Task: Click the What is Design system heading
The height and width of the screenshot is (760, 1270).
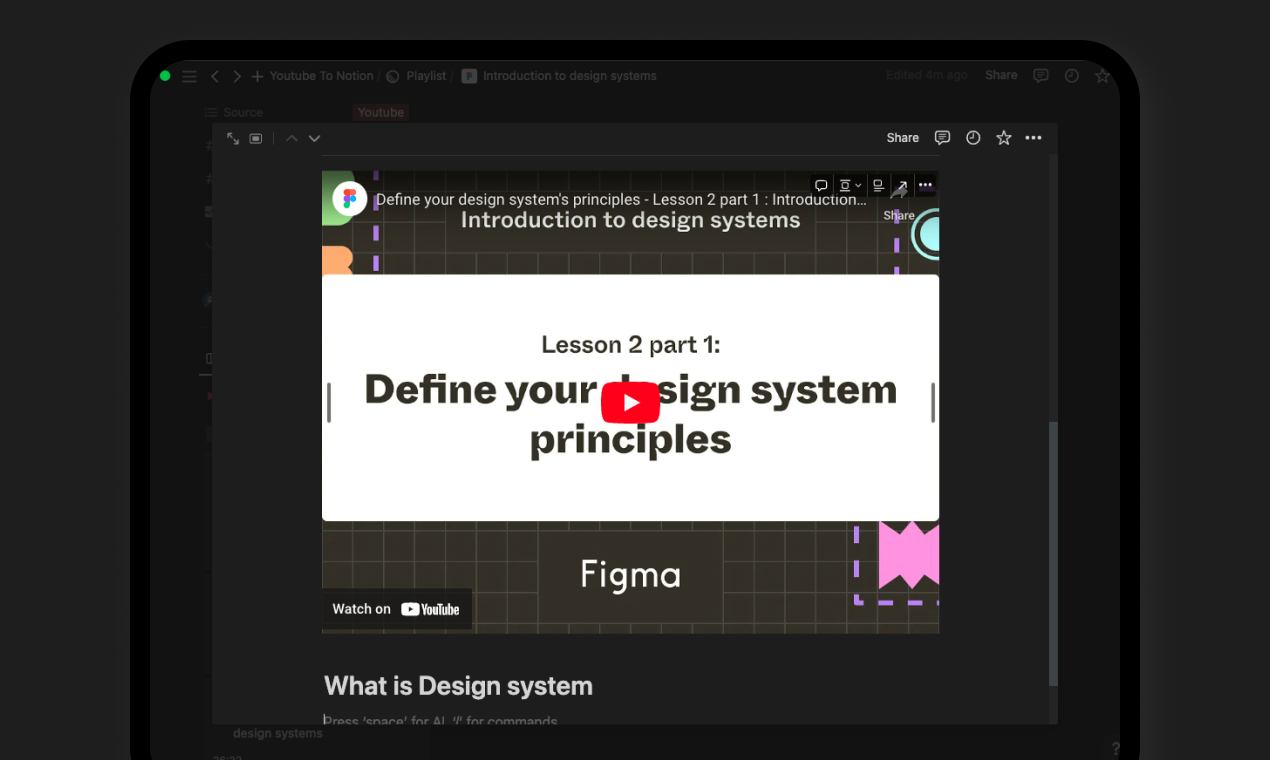Action: coord(458,686)
